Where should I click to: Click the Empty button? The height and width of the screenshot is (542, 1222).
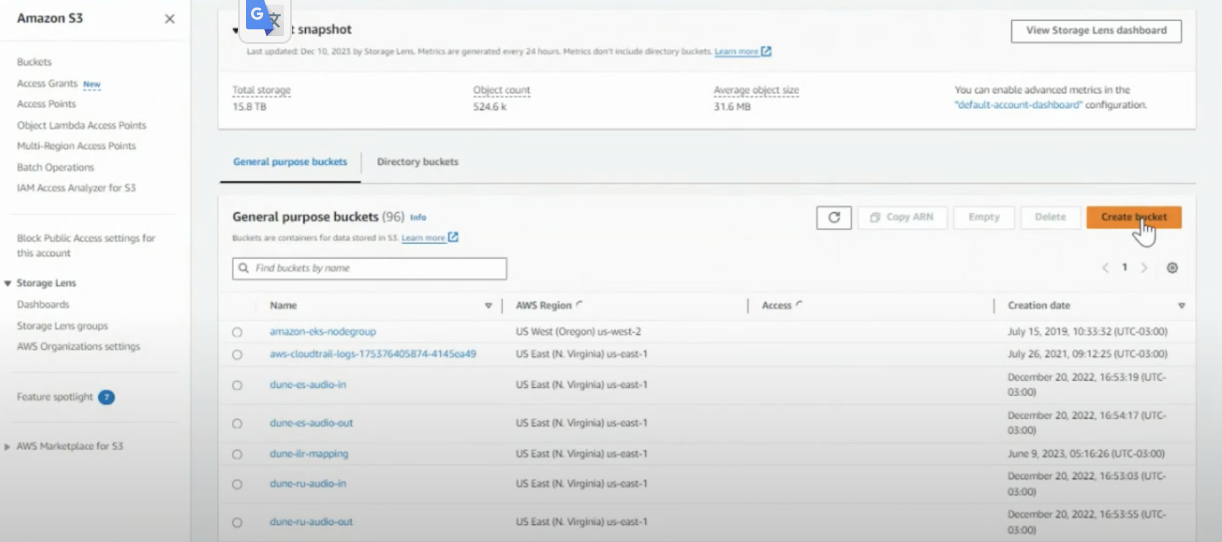coord(984,217)
